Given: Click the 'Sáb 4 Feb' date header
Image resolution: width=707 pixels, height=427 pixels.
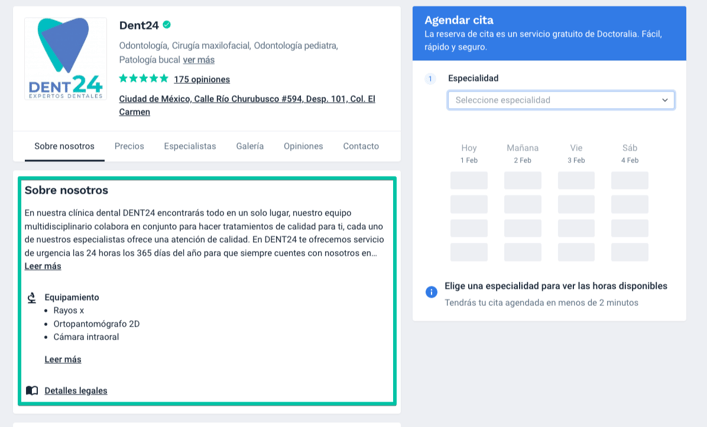Looking at the screenshot, I should pyautogui.click(x=630, y=153).
